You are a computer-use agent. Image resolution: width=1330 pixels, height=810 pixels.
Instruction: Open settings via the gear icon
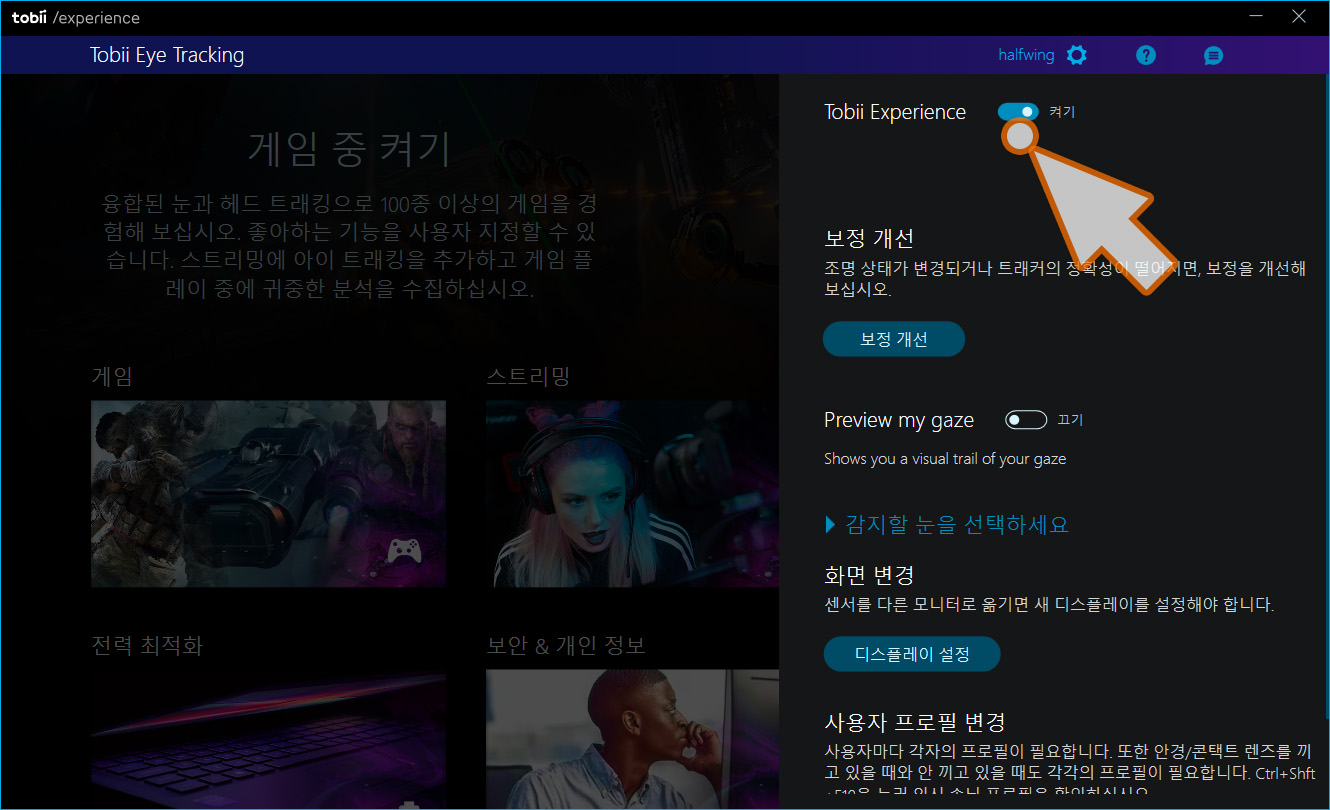point(1076,55)
